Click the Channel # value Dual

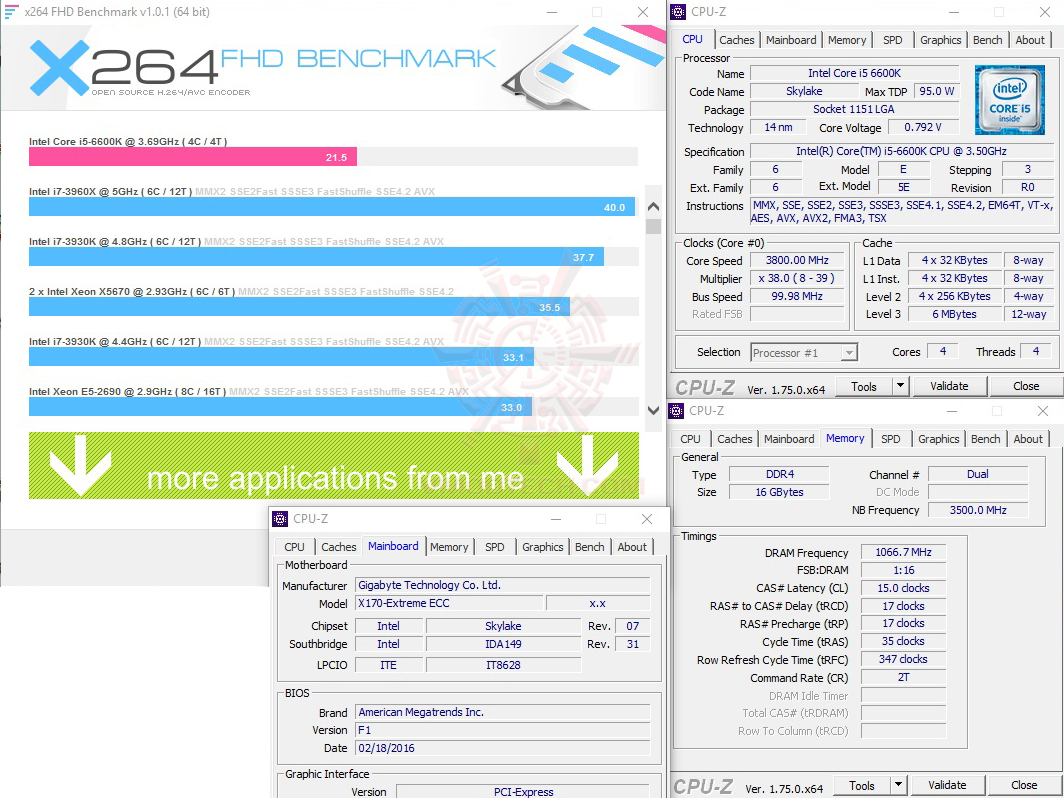(978, 474)
